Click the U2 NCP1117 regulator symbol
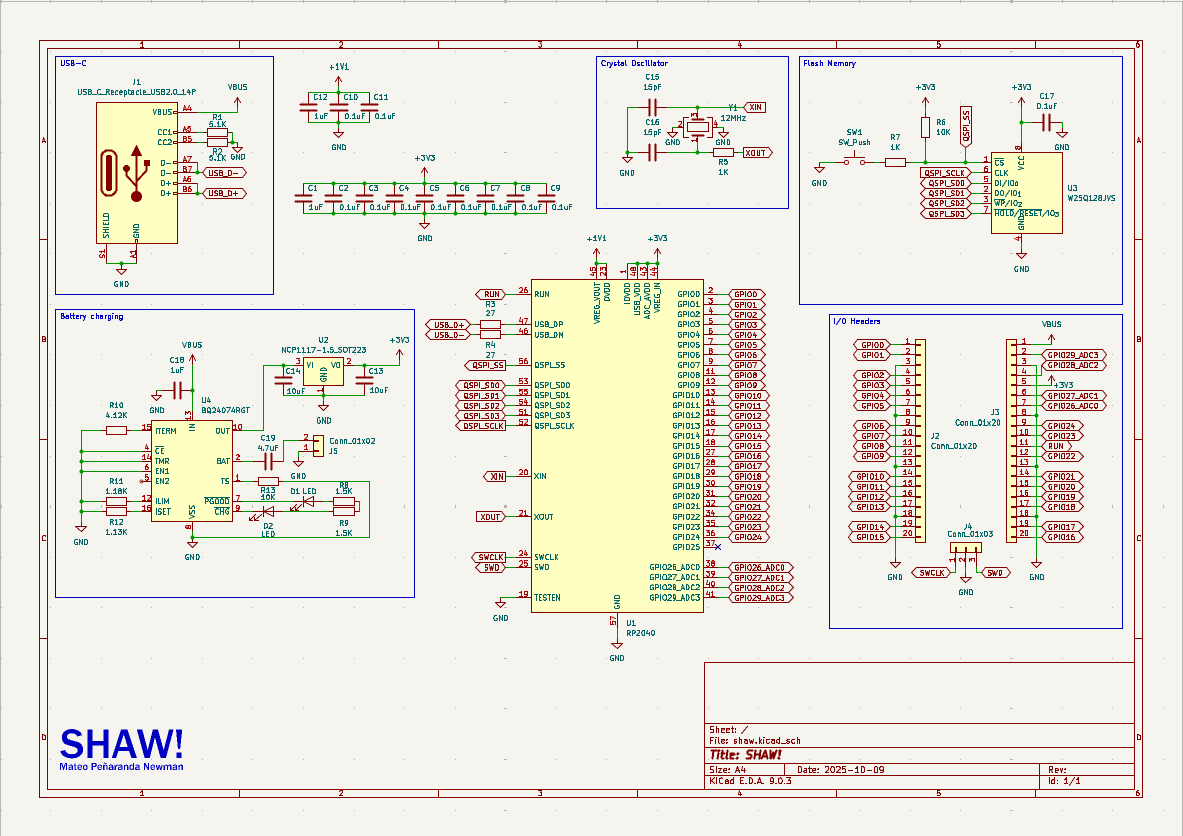 323,372
